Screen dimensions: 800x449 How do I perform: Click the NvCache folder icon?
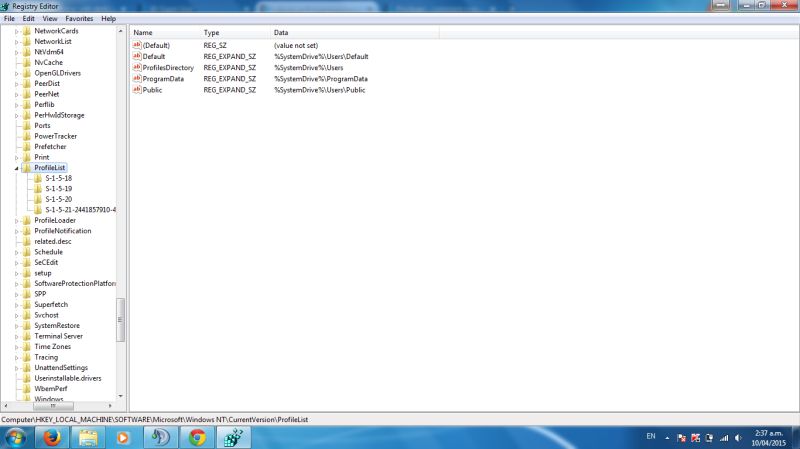click(27, 62)
